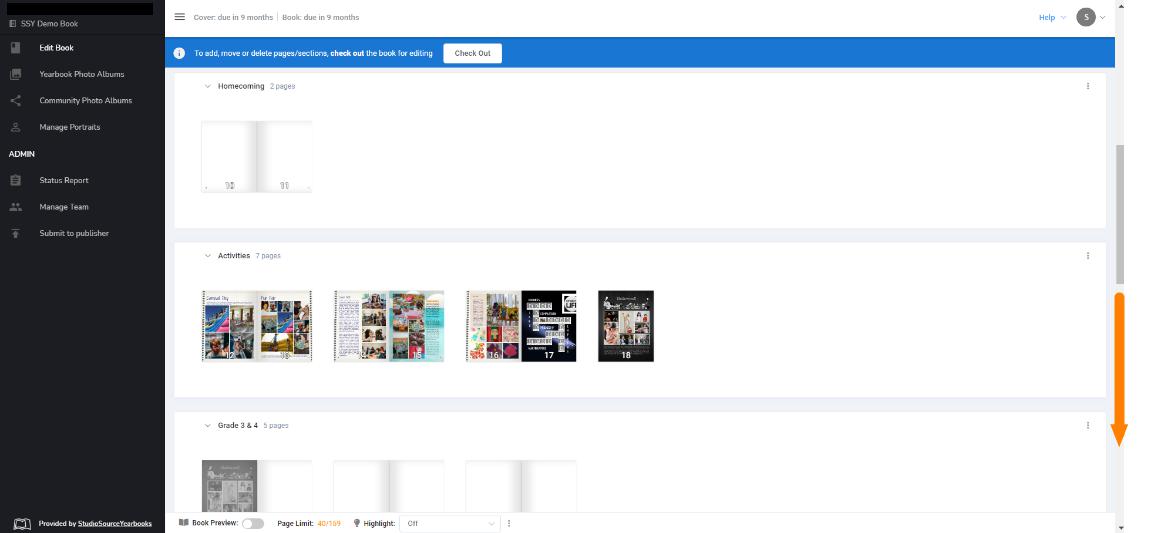Open second Grade 3 & 4 spread thumbnail
The height and width of the screenshot is (533, 1150).
coord(389,486)
